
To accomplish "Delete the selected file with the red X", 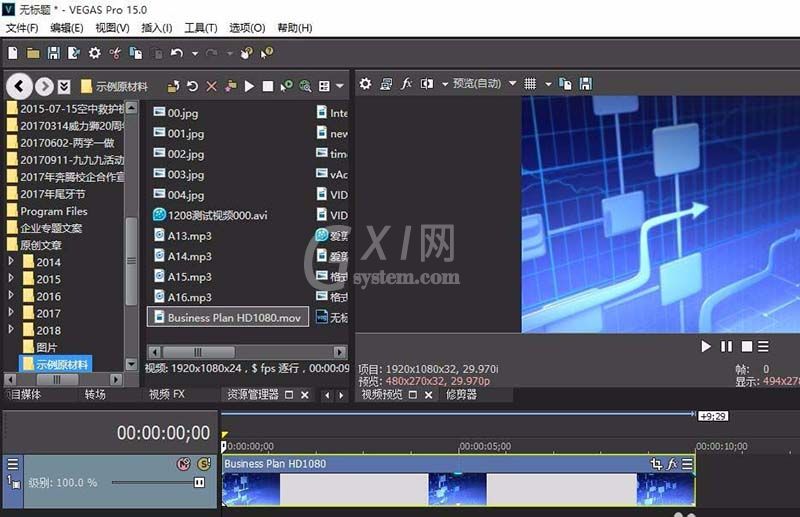I will click(x=211, y=86).
